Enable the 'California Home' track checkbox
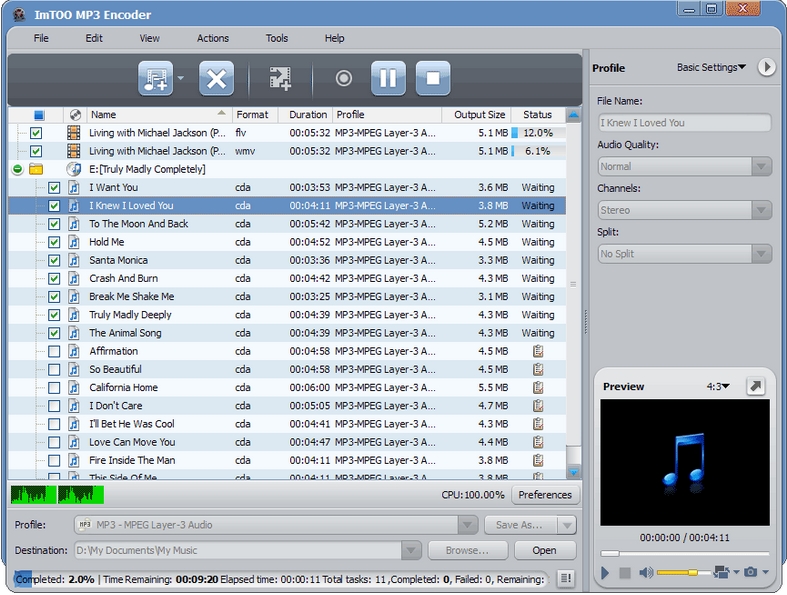This screenshot has height=595, width=787. [54, 388]
